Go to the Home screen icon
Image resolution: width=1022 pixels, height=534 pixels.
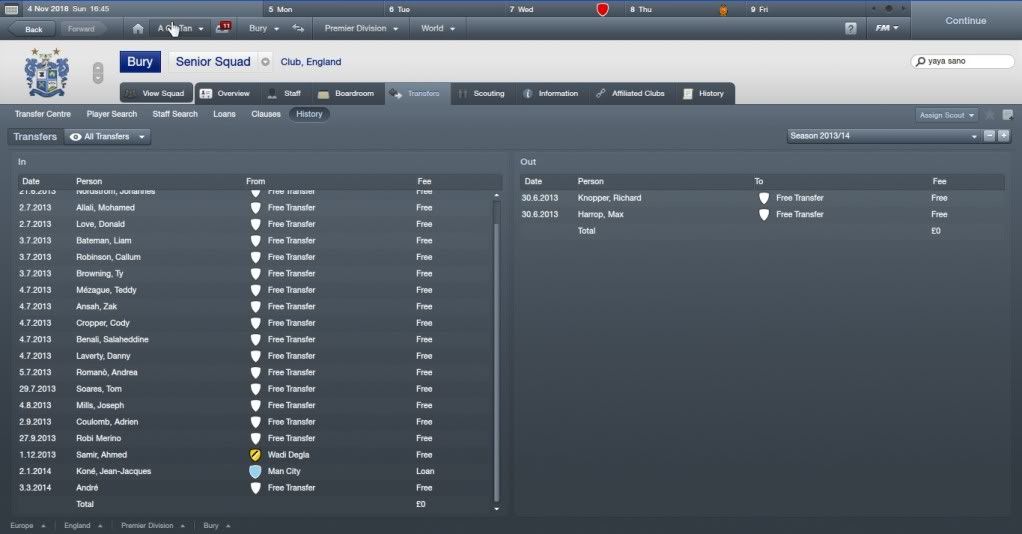(138, 29)
